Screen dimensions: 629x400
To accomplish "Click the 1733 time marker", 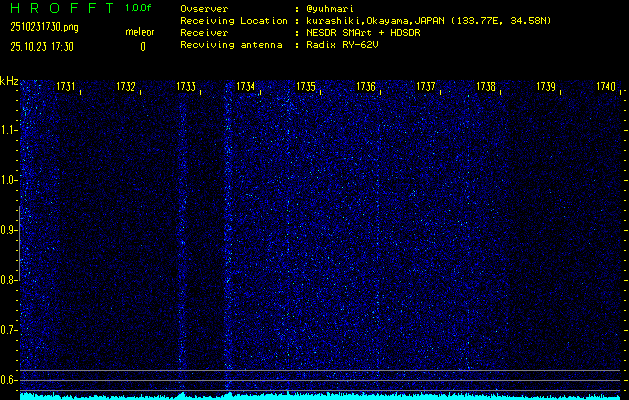I will pyautogui.click(x=186, y=86).
